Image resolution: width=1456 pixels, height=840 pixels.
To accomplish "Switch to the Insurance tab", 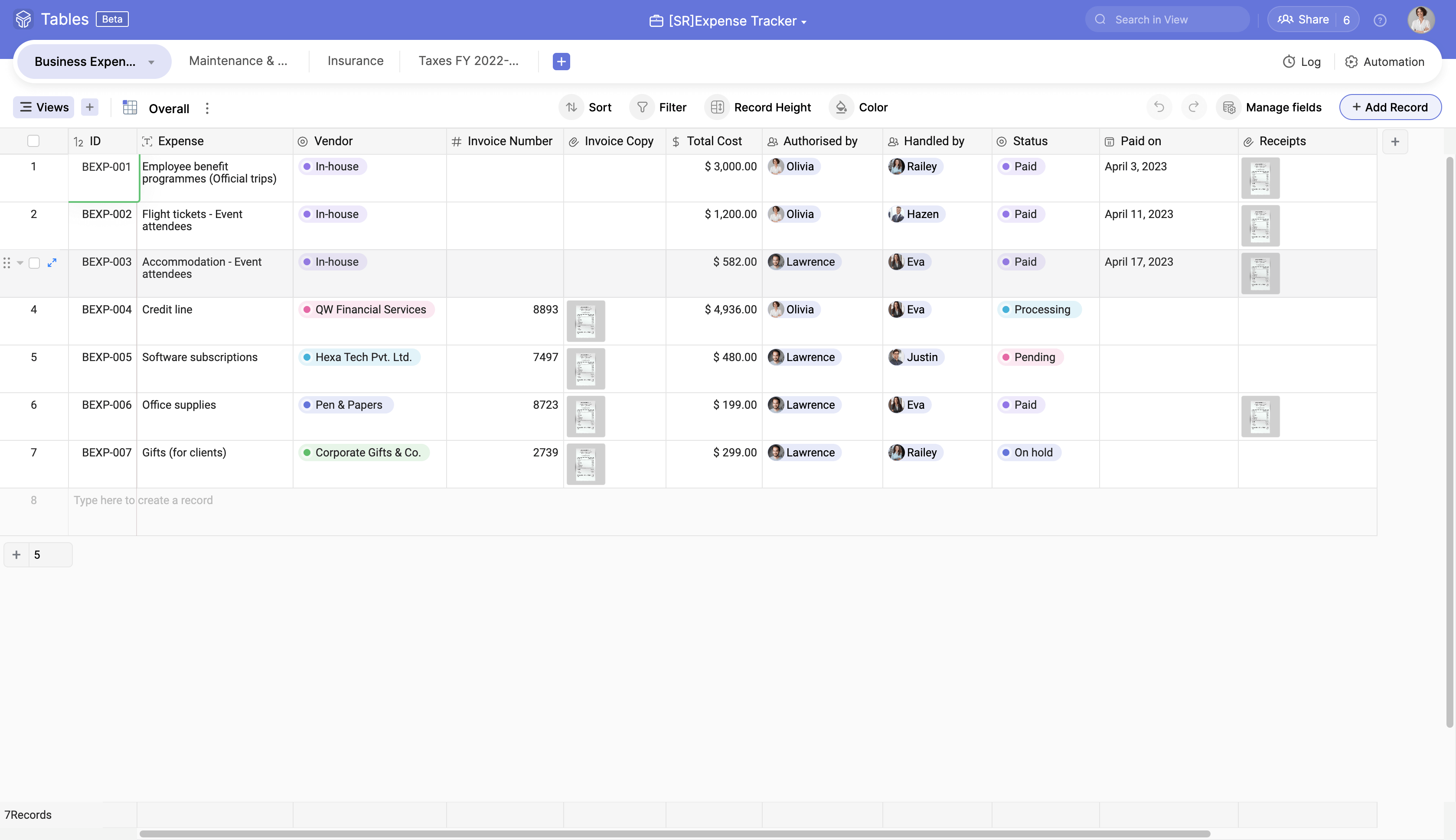I will click(355, 61).
